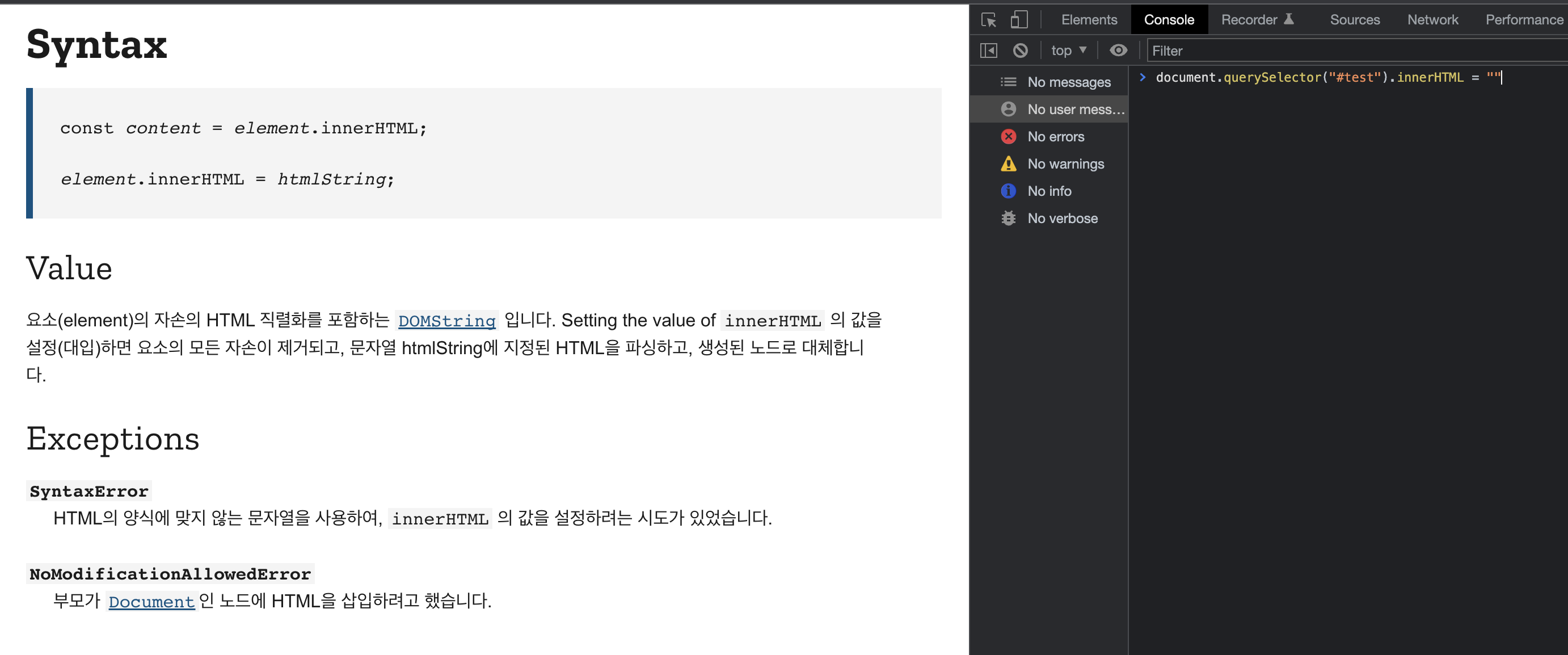Expand the No messages list entry
1568x655 pixels.
[1068, 82]
